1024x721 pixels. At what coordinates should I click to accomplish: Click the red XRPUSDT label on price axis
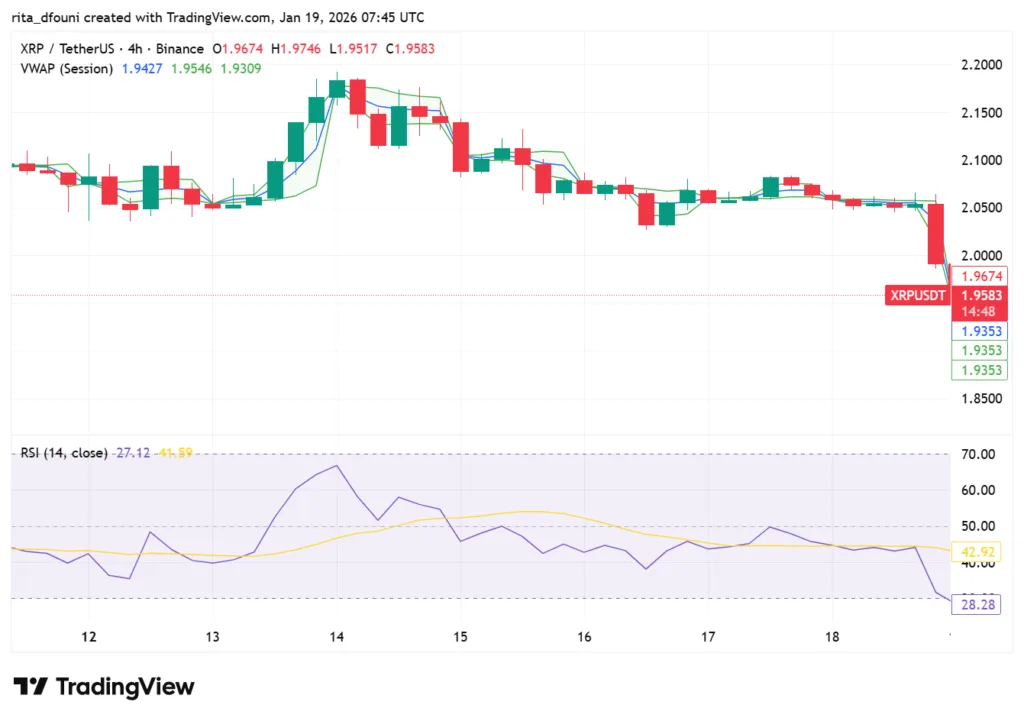pos(916,295)
